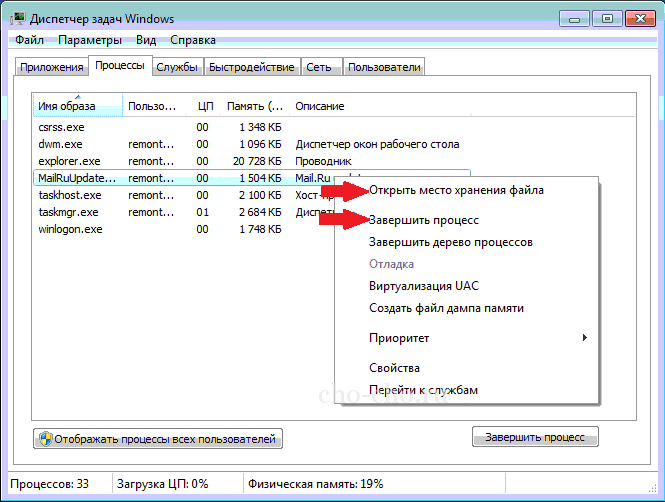This screenshot has width=665, height=502.
Task: Switch to the Приложения tab
Action: pos(51,67)
